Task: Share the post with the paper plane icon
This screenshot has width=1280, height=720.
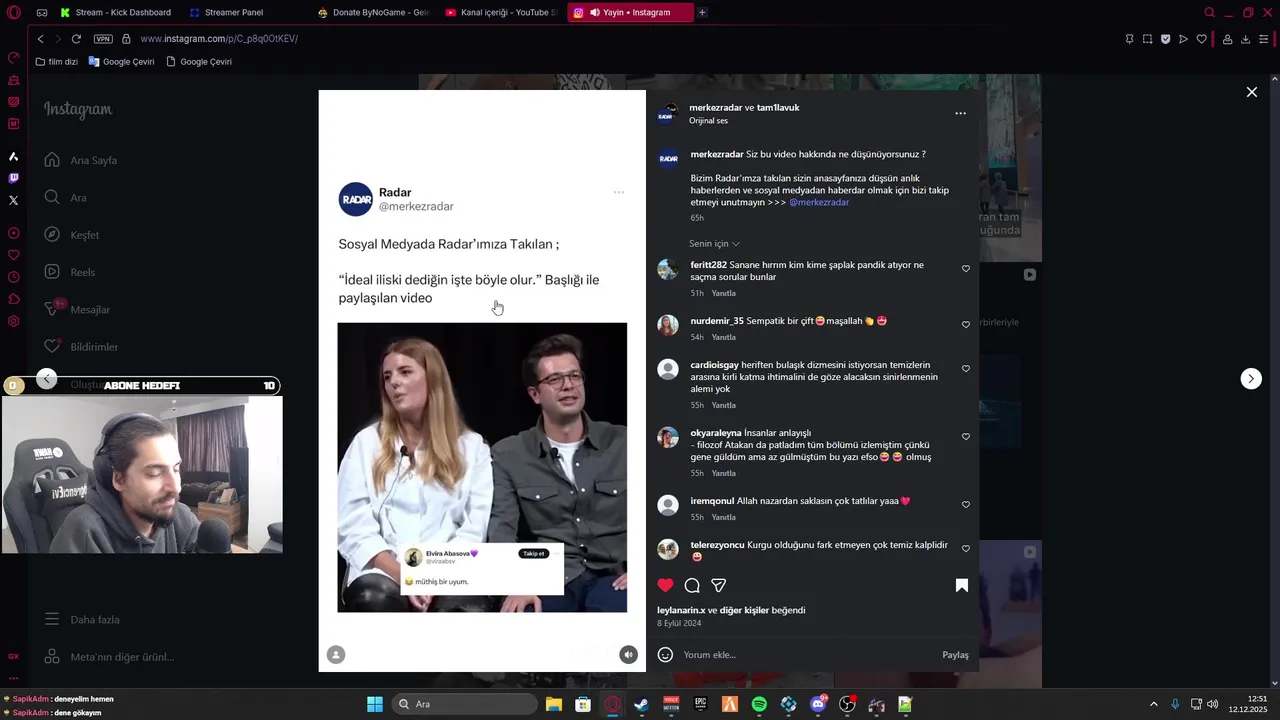Action: pos(718,585)
